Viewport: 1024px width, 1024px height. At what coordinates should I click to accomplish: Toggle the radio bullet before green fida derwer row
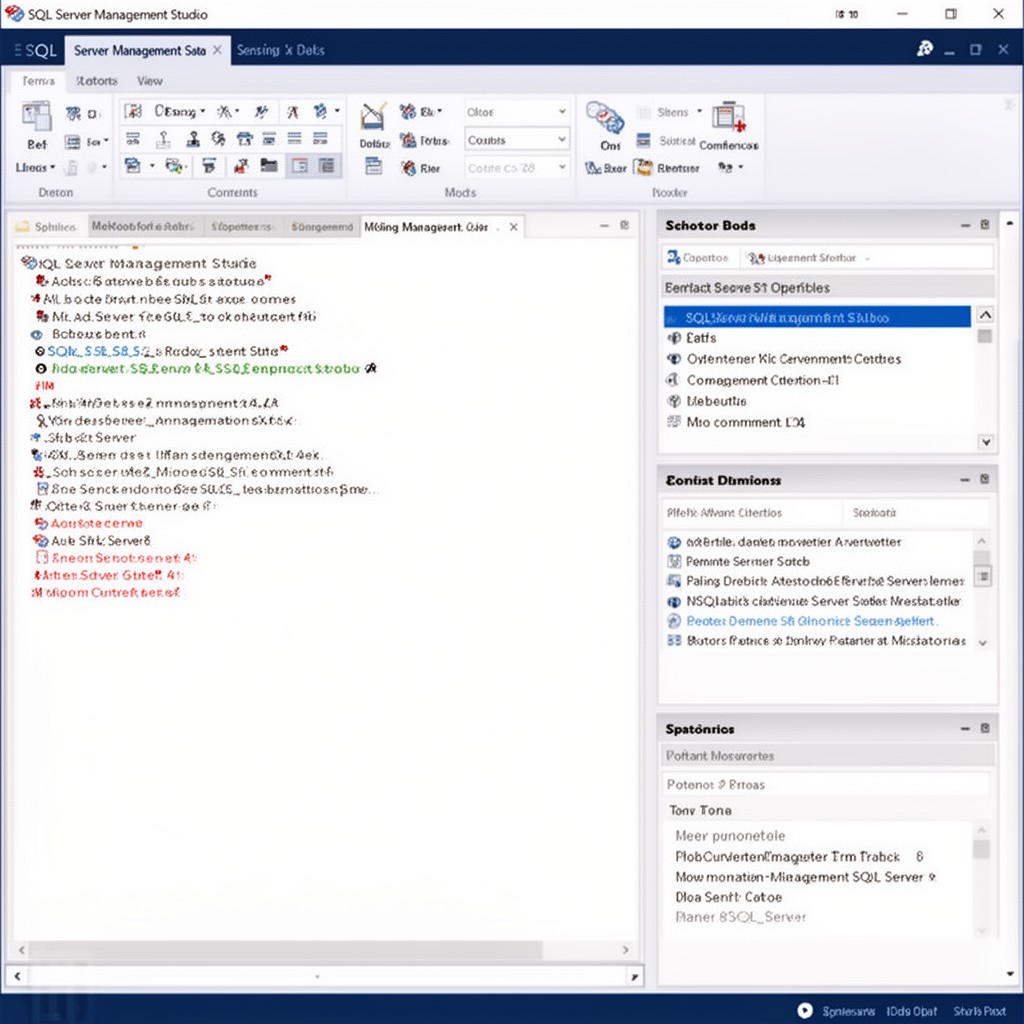coord(40,369)
